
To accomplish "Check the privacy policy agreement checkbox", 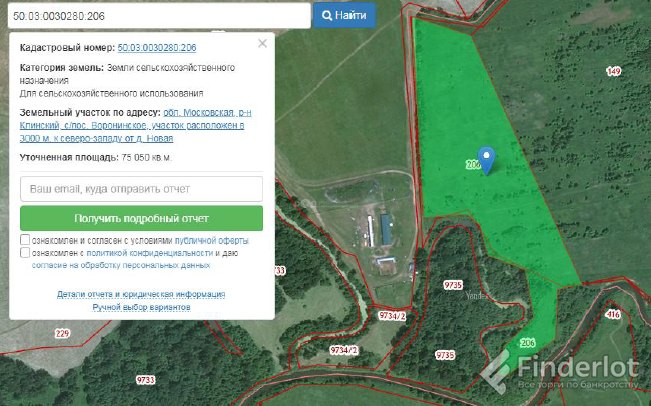I will pyautogui.click(x=25, y=254).
